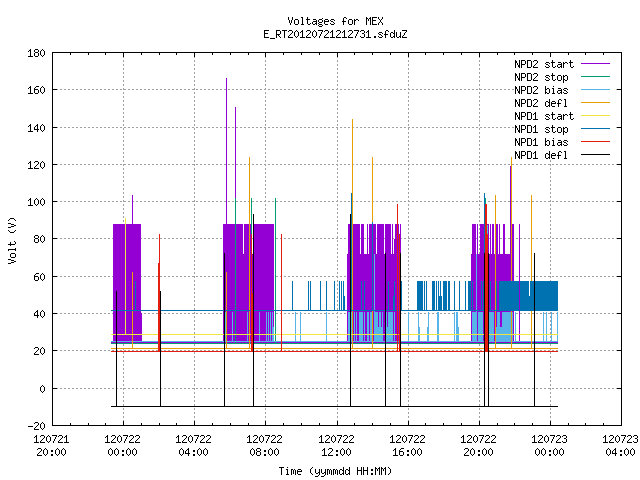This screenshot has height=480, width=640.
Task: Click x-axis label 120722 20:00
Action: 478,446
